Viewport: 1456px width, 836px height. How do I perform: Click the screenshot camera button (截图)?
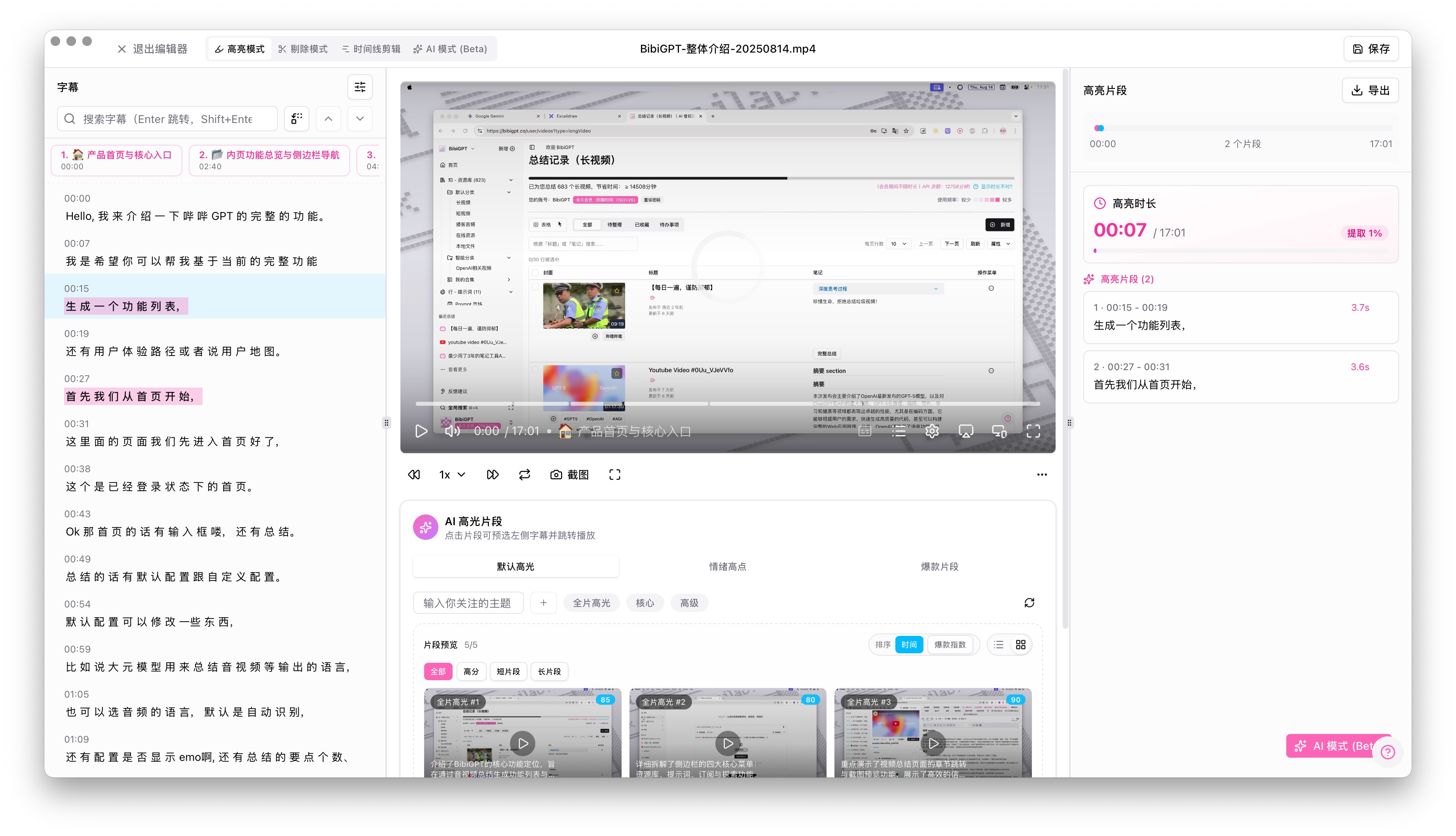(x=569, y=475)
